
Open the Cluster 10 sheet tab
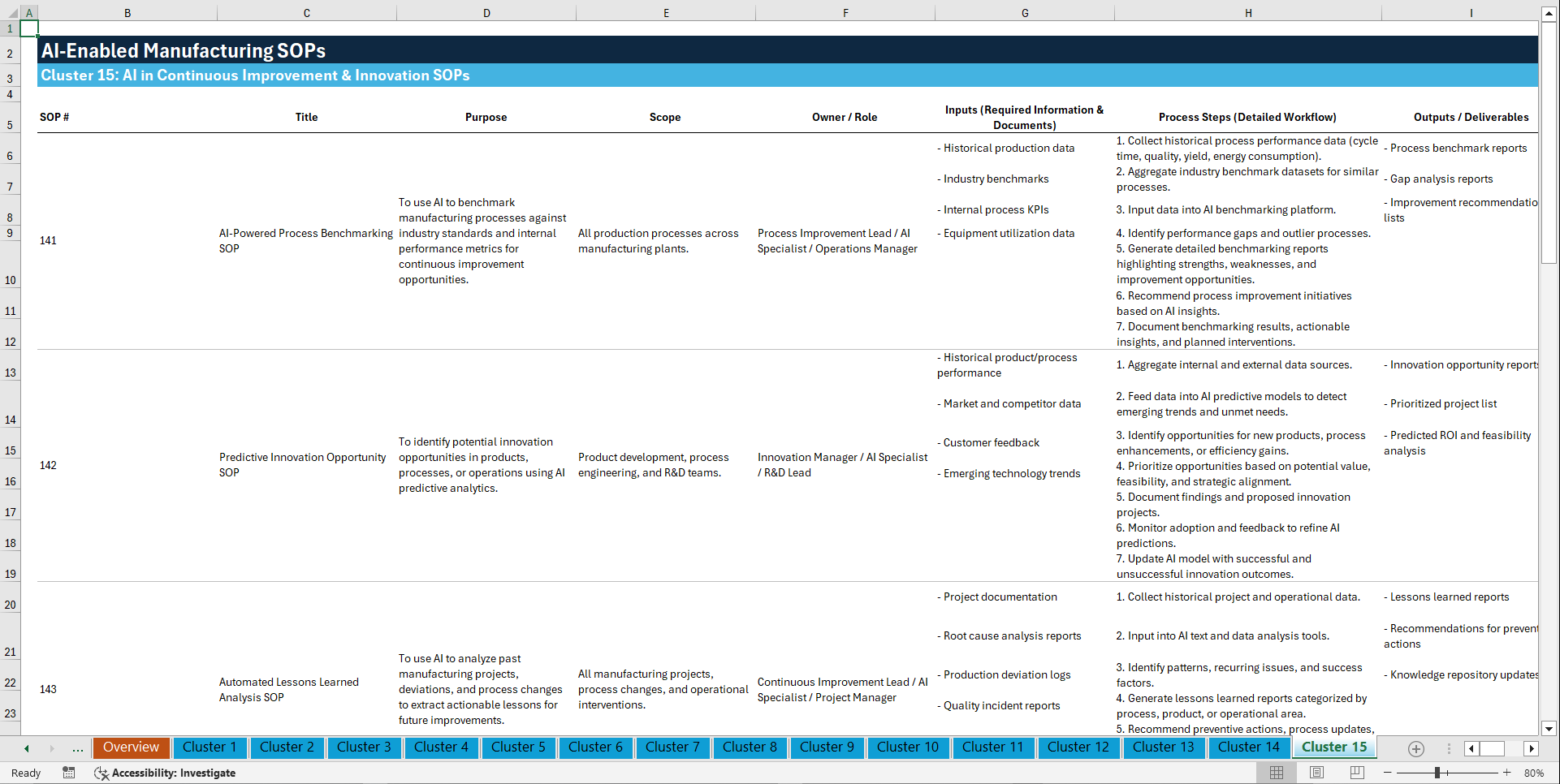908,747
